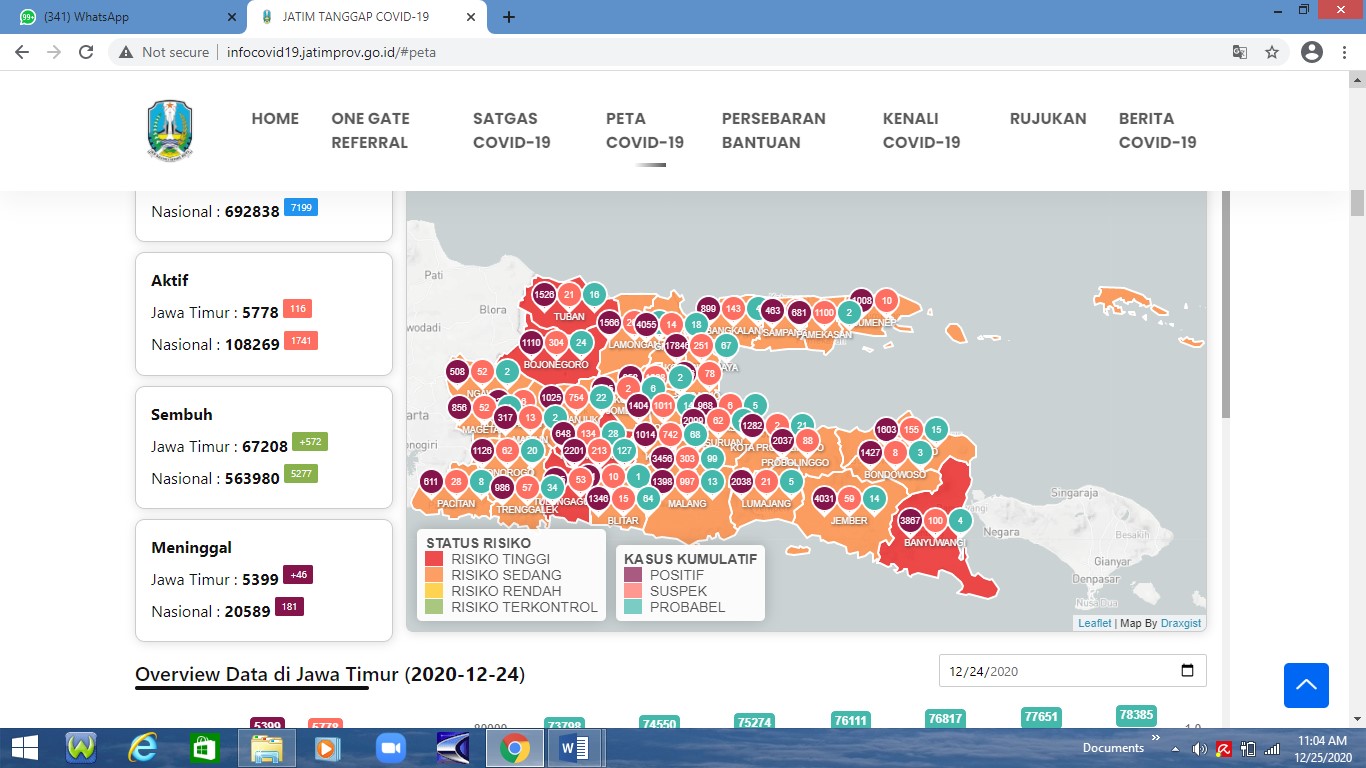Click Pacitan positive marker 611

pos(431,481)
